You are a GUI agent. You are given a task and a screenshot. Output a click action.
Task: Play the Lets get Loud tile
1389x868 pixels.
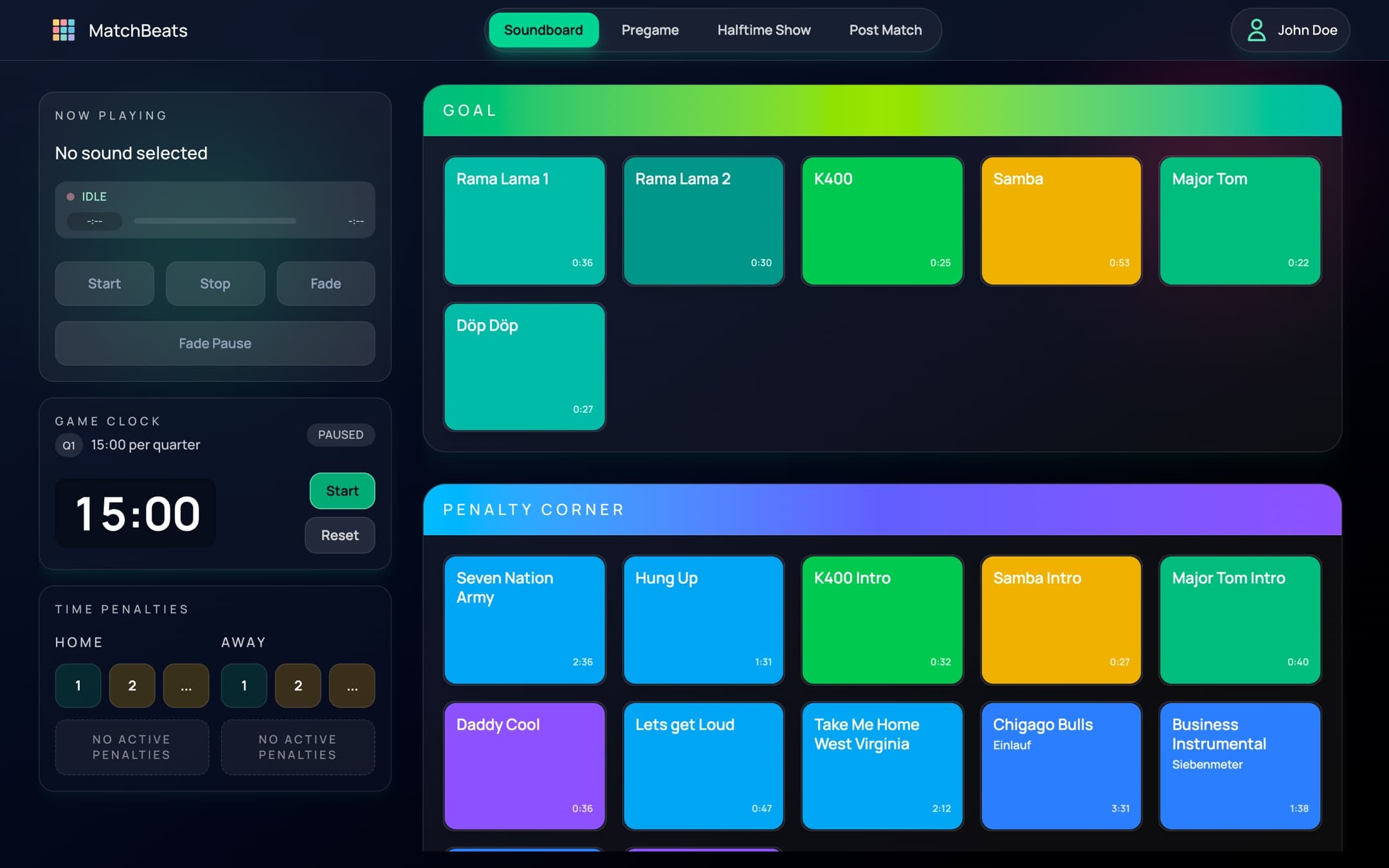coord(704,766)
